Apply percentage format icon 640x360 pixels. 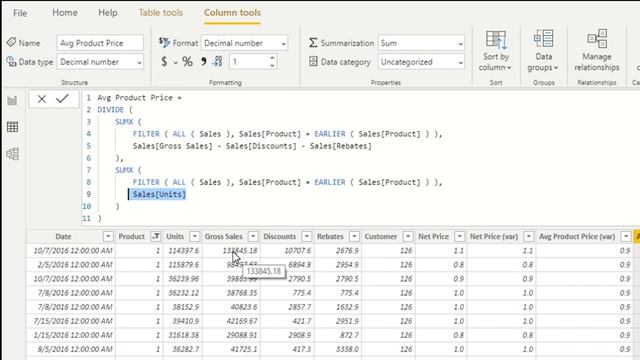(x=187, y=62)
